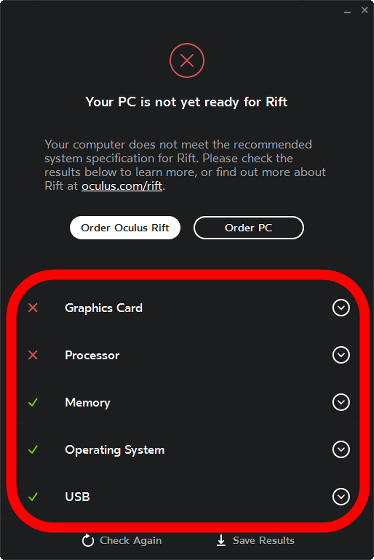The image size is (374, 560).
Task: Open the oculus.com/rift link
Action: [122, 186]
